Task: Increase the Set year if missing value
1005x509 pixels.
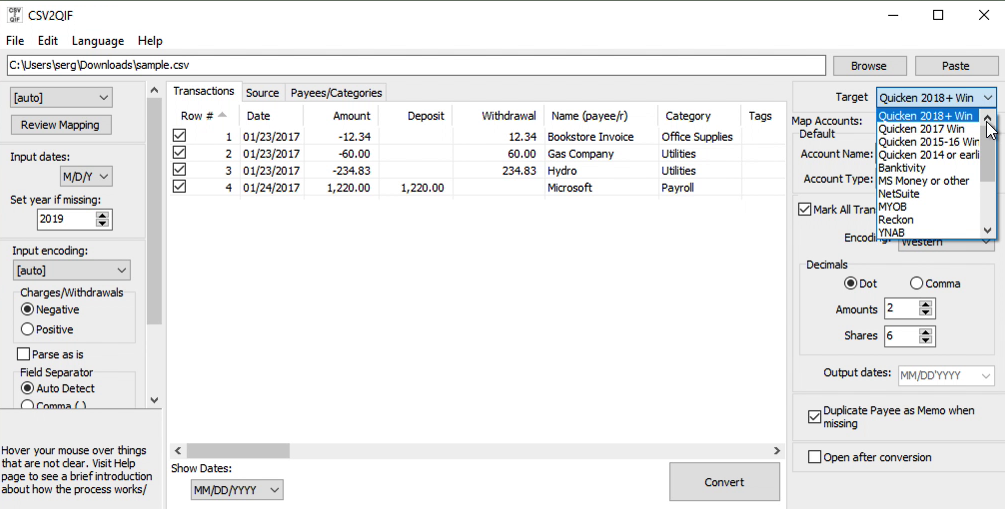Action: [x=103, y=214]
